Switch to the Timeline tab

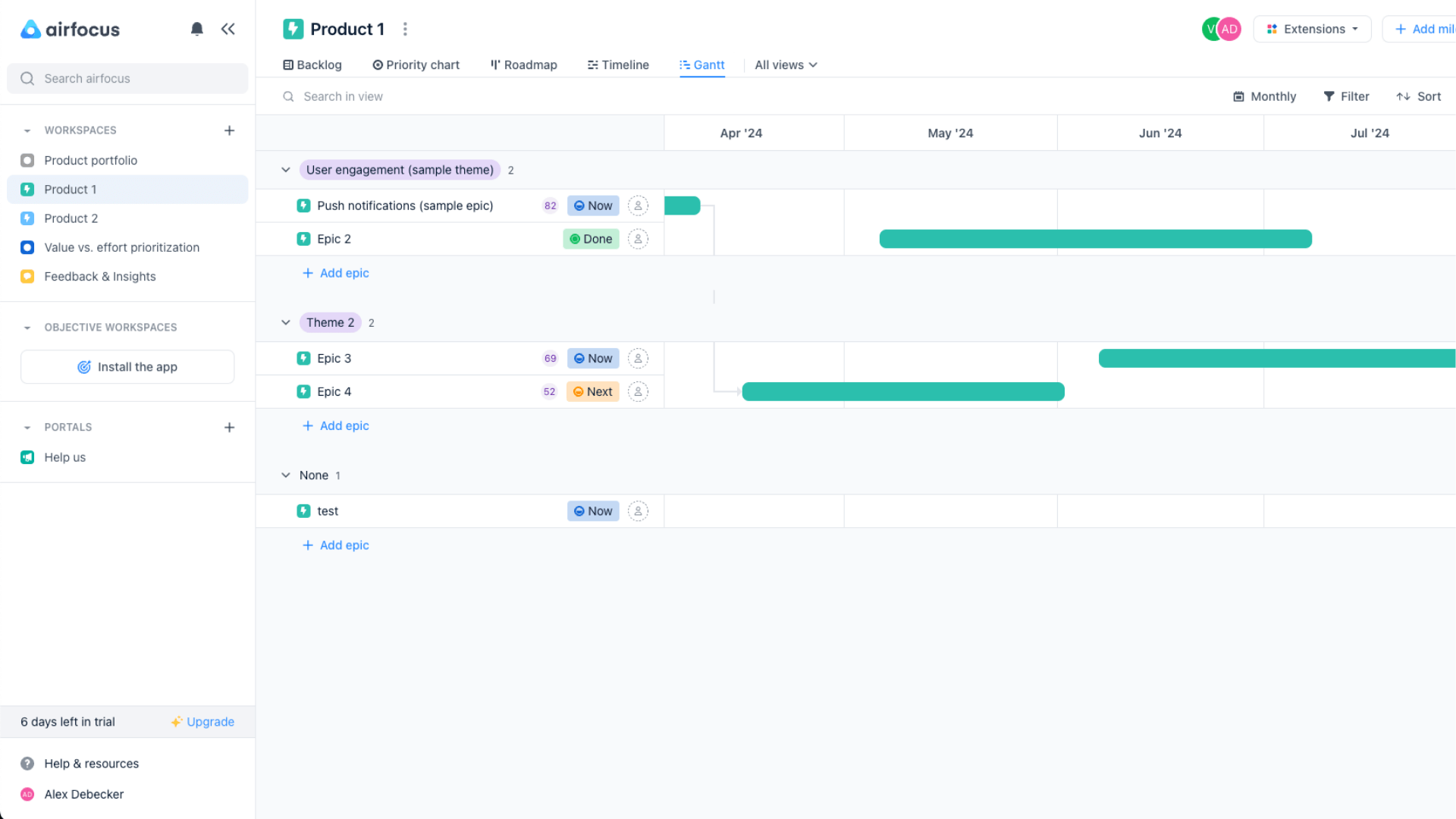618,64
